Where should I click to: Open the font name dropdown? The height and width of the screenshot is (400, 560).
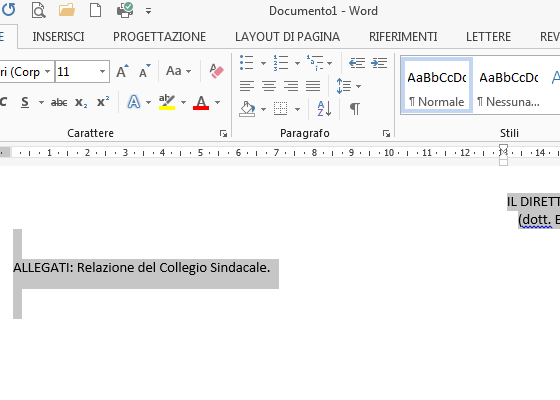[x=48, y=72]
